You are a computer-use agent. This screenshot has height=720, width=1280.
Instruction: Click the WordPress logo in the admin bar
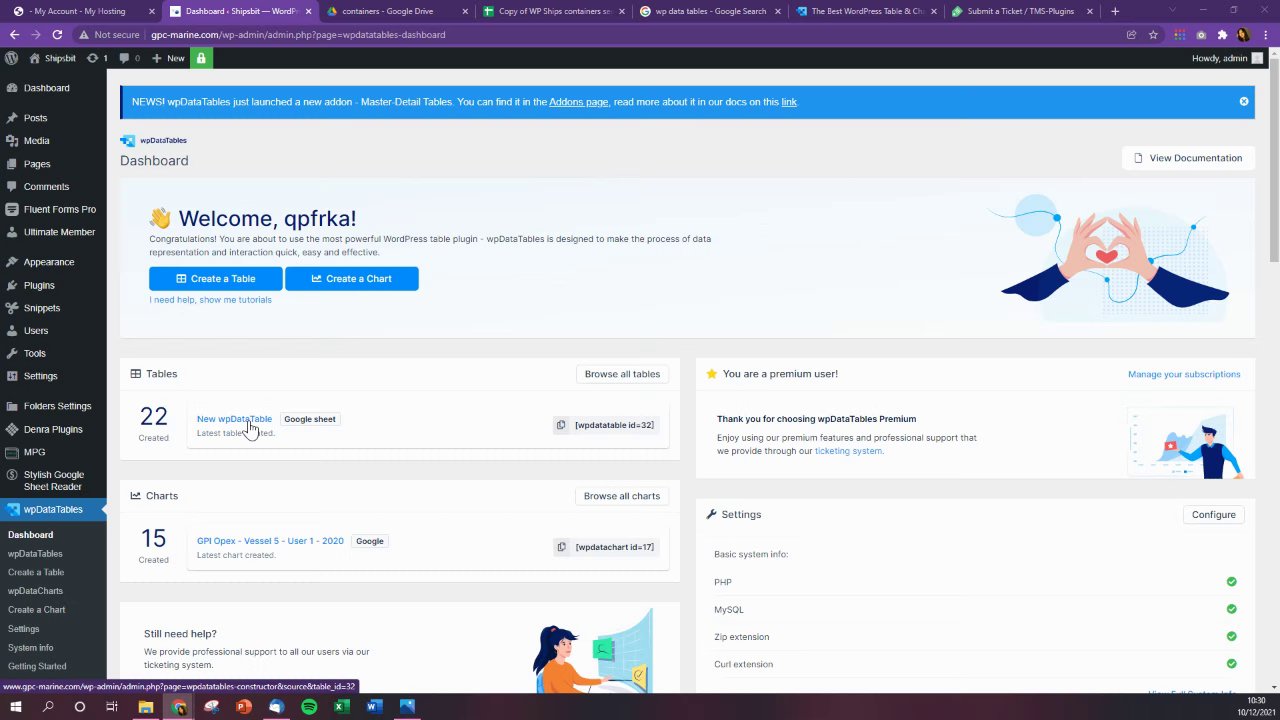tap(11, 58)
